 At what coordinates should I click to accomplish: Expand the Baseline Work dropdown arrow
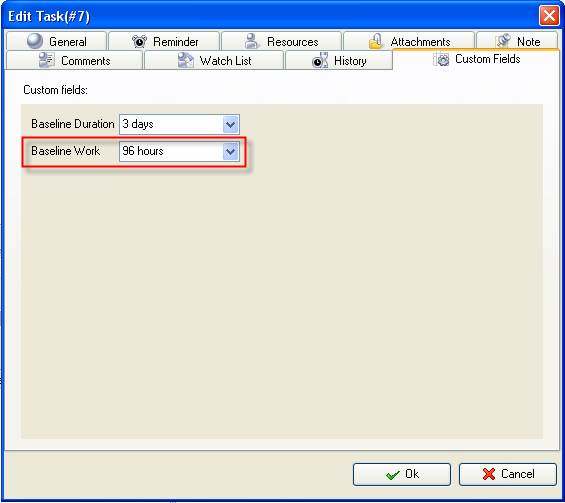230,152
